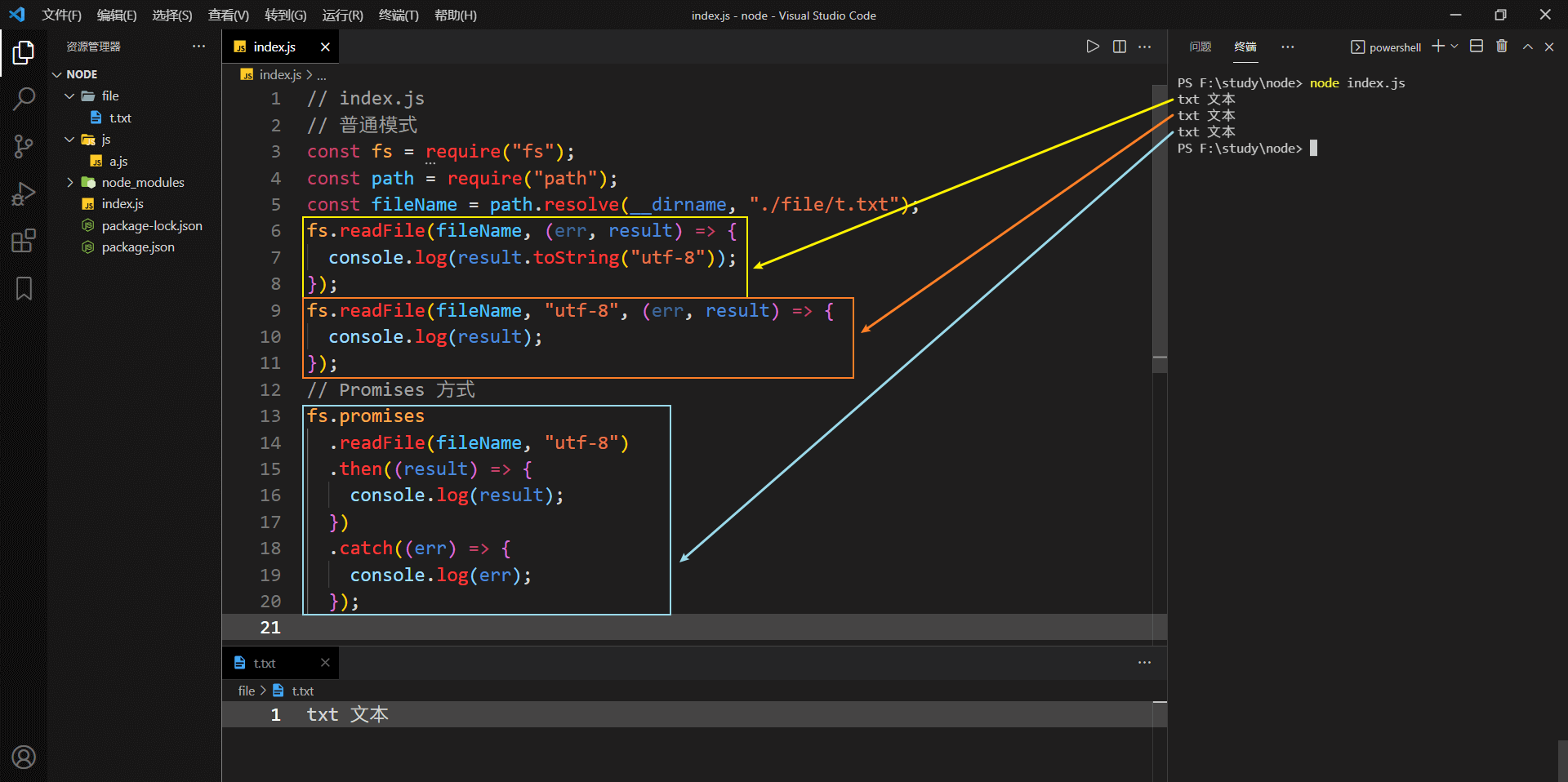Close the index.js editor tab
The height and width of the screenshot is (782, 1568).
click(x=325, y=47)
